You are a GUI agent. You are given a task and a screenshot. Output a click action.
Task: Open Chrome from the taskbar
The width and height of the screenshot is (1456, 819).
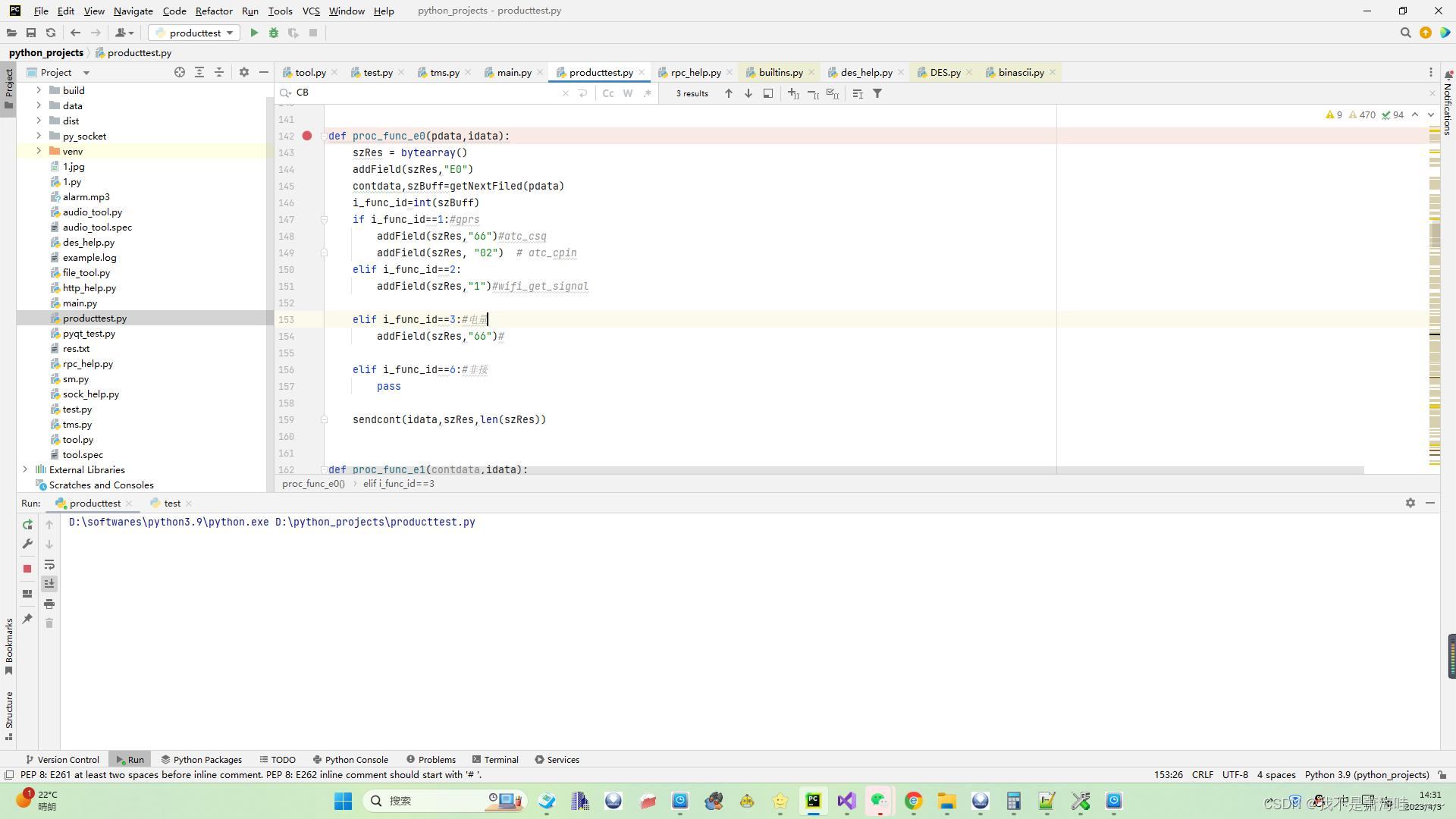[x=913, y=801]
